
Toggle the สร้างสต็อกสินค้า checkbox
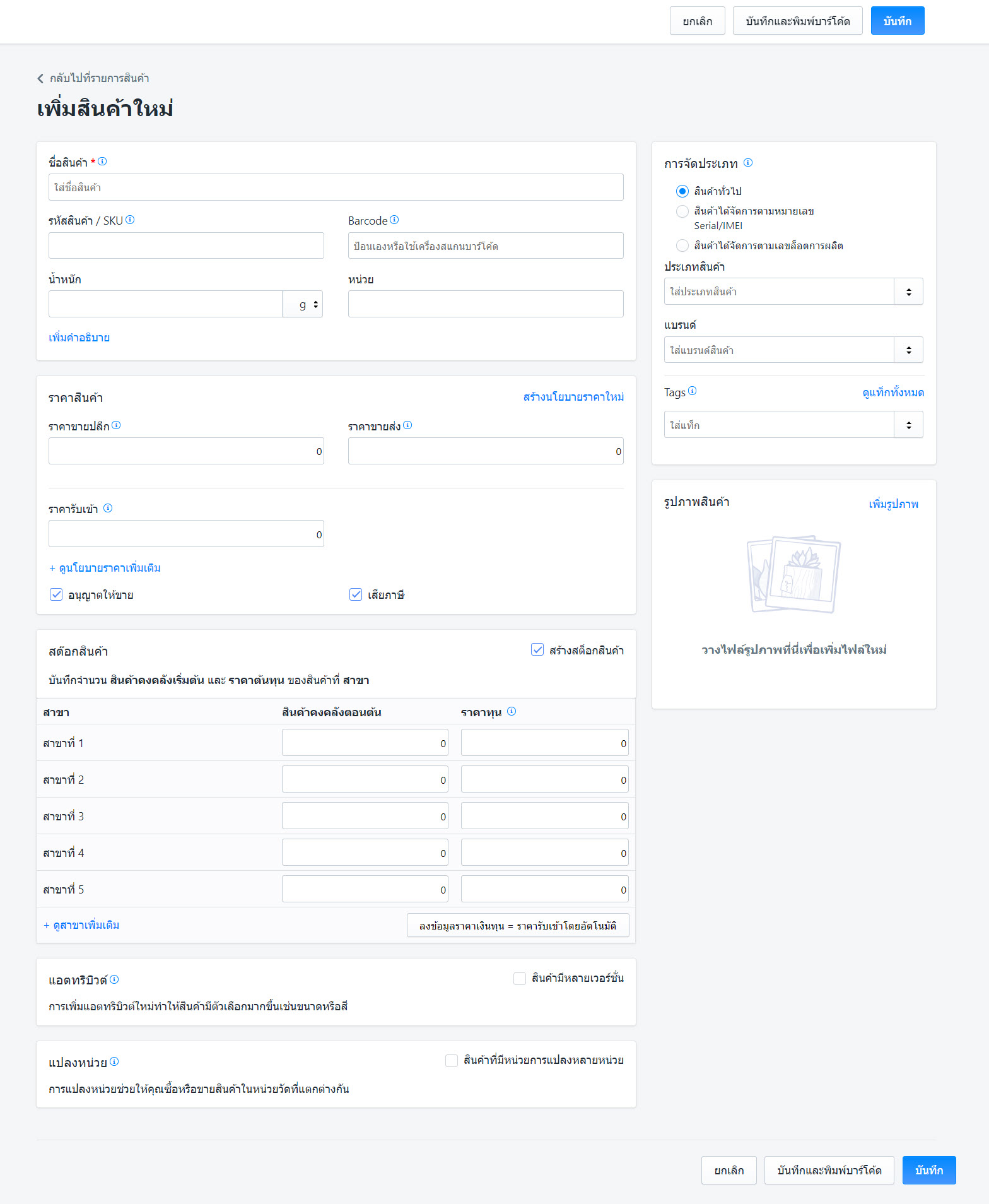coord(537,650)
